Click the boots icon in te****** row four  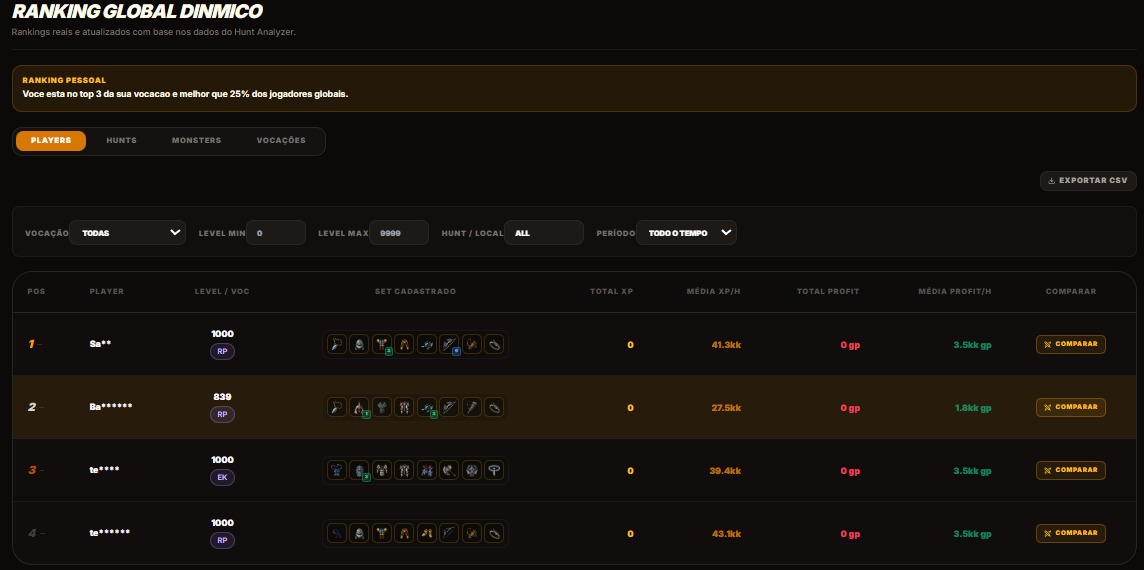[427, 533]
